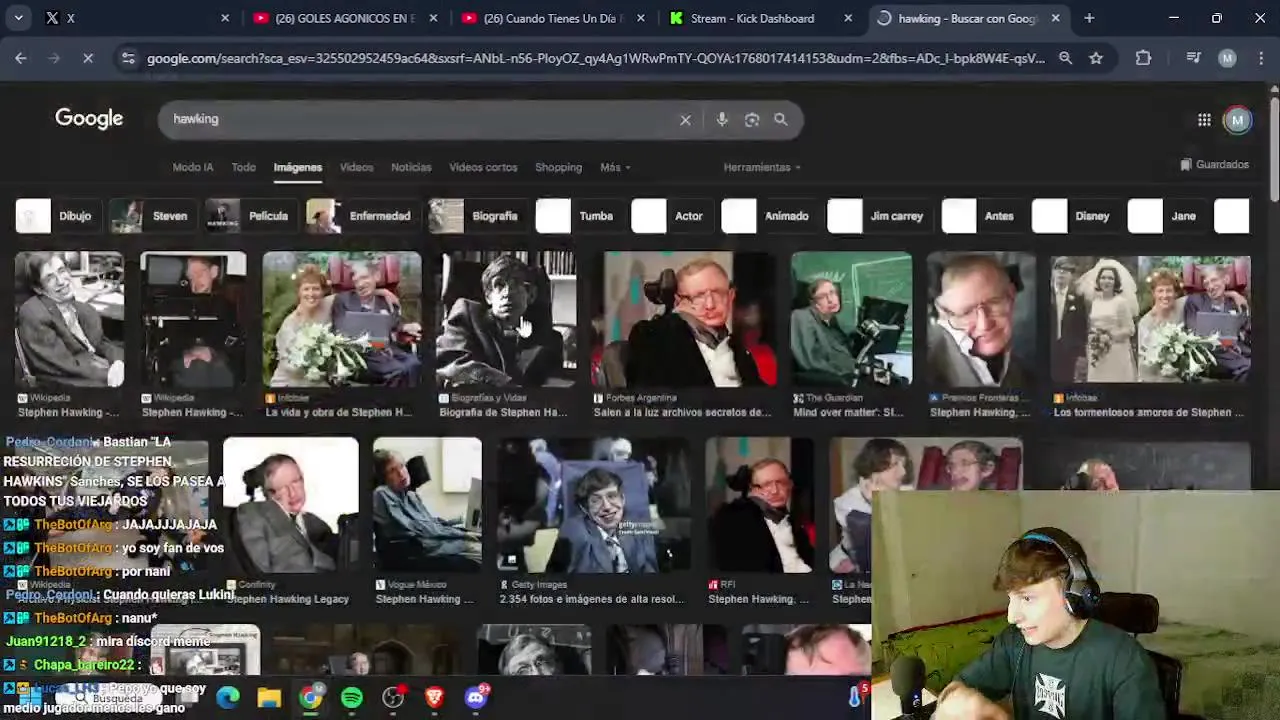Open Spotify from the taskbar
Screen dimensions: 1280x720
point(352,697)
